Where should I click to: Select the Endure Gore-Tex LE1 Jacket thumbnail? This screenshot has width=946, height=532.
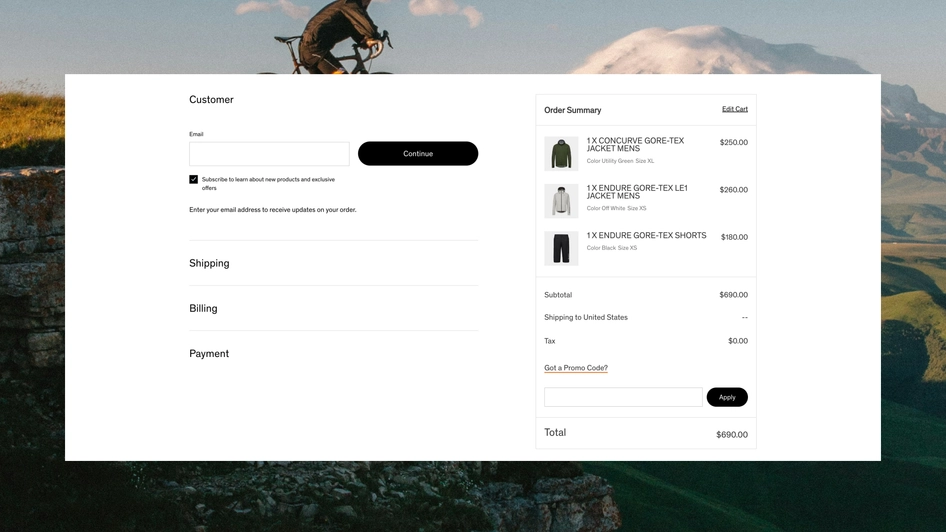point(561,201)
